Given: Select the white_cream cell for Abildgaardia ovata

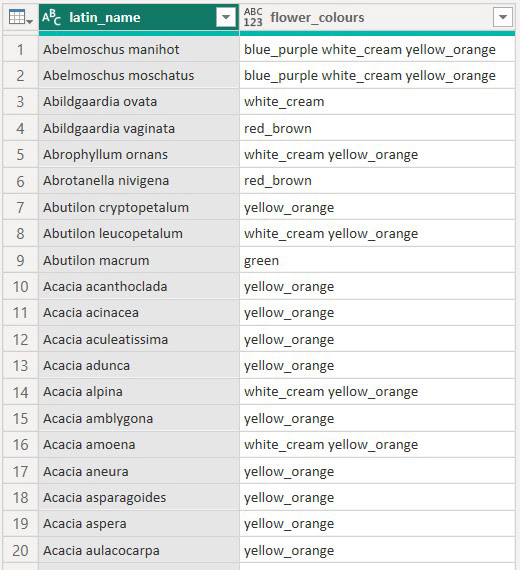Looking at the screenshot, I should point(377,102).
